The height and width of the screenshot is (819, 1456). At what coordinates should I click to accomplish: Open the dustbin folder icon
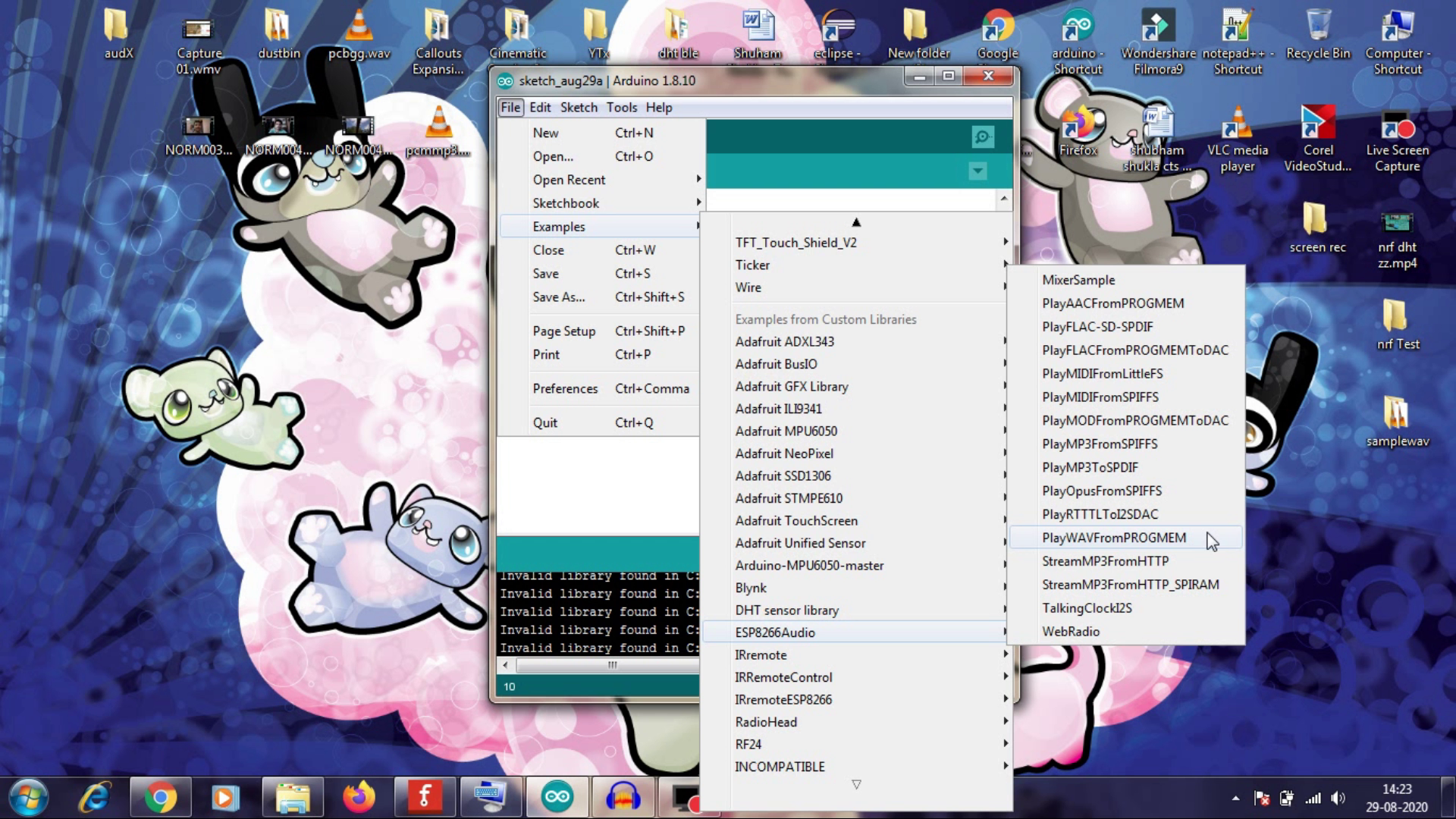[x=279, y=34]
